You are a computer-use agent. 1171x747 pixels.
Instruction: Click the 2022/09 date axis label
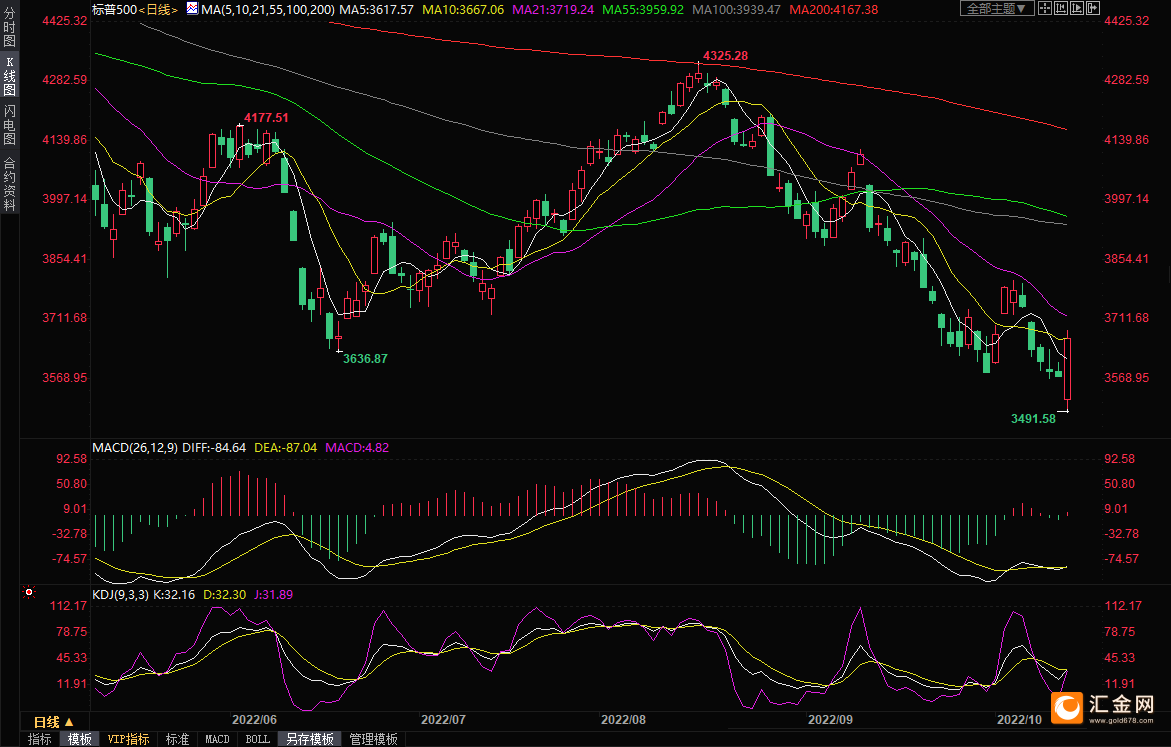click(x=830, y=719)
